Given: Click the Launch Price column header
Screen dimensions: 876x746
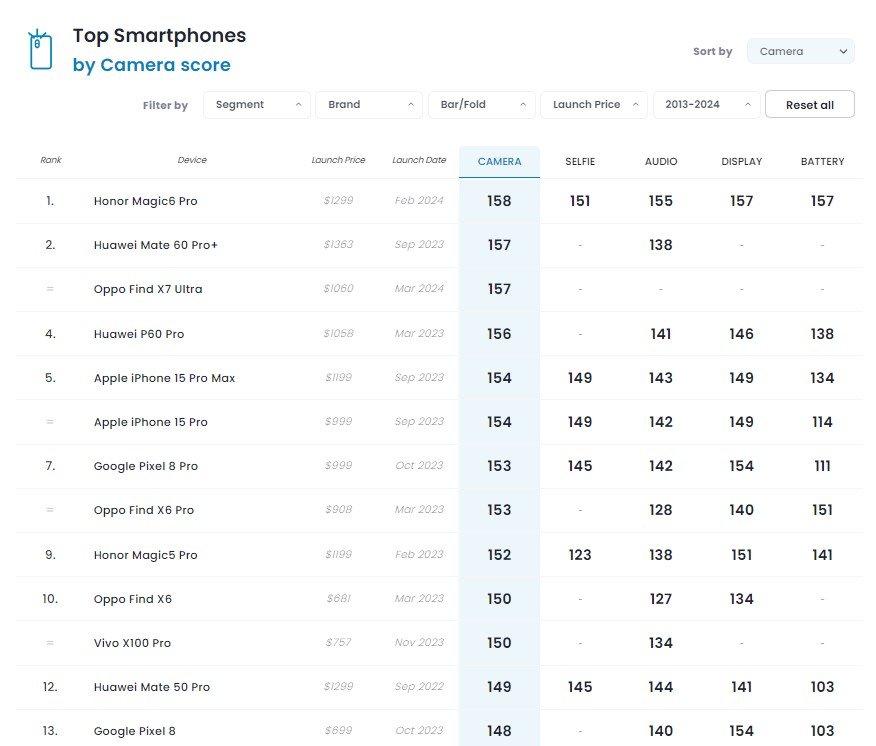Looking at the screenshot, I should [338, 160].
